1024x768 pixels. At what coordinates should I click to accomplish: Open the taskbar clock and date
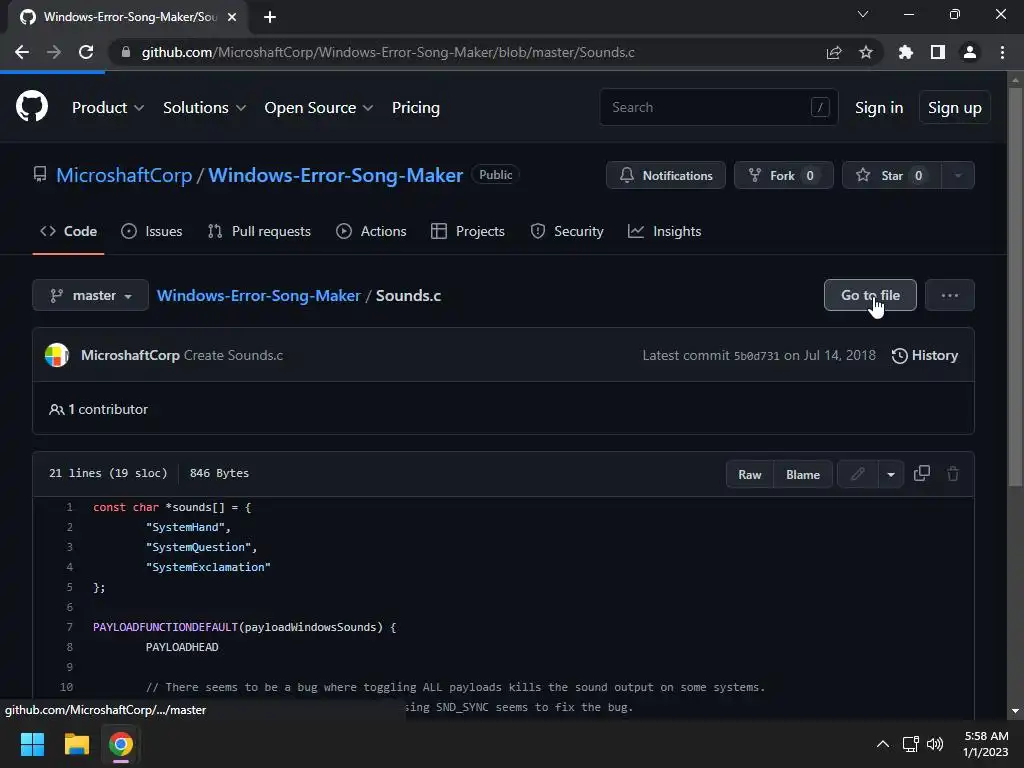tap(985, 744)
